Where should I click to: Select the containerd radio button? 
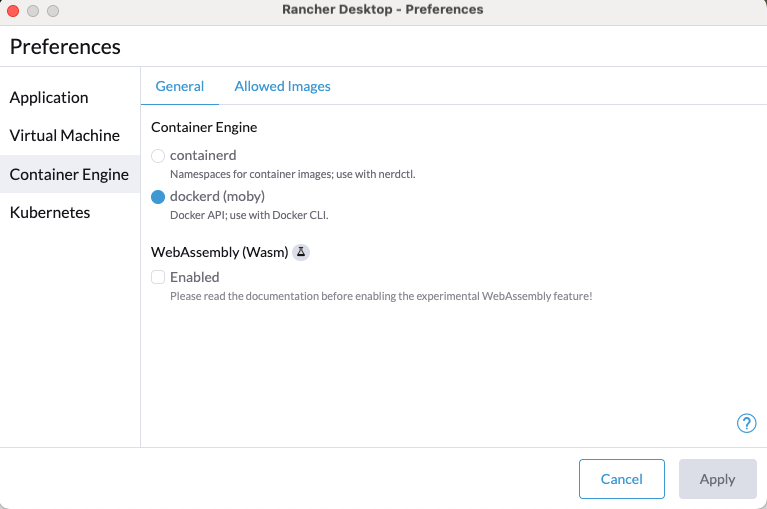(x=158, y=156)
